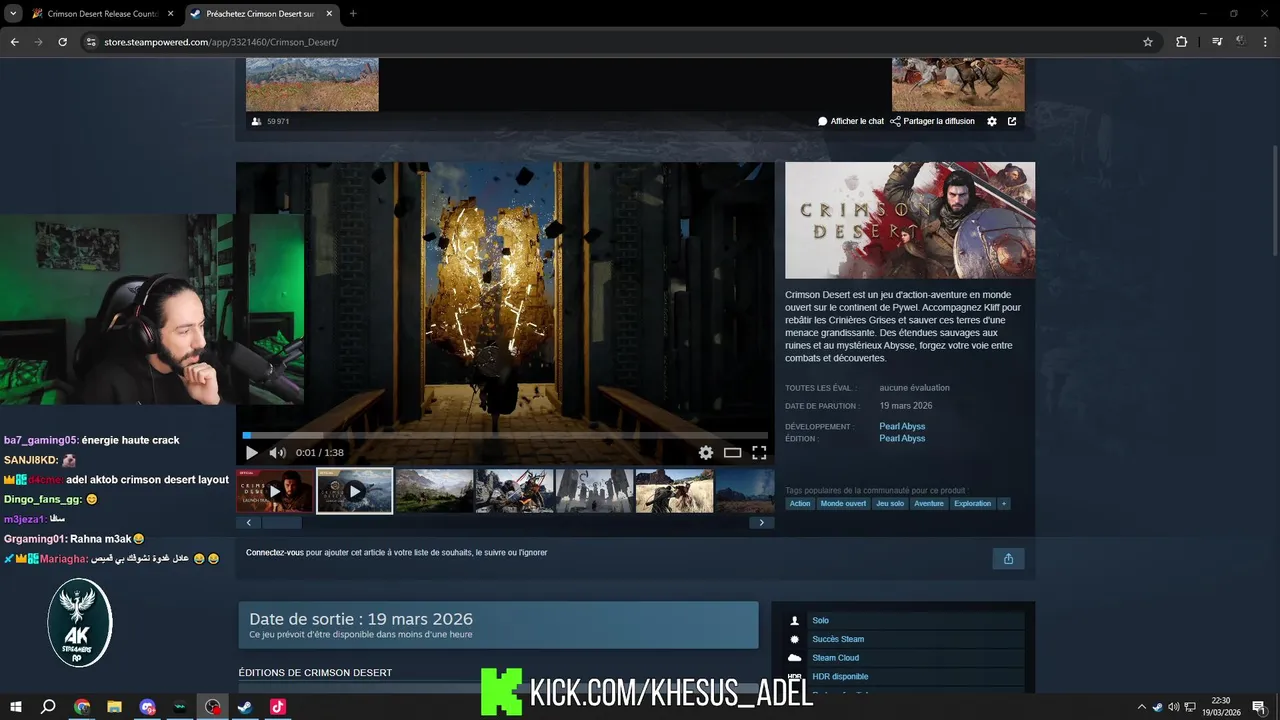Open Steam from the taskbar

click(x=245, y=707)
